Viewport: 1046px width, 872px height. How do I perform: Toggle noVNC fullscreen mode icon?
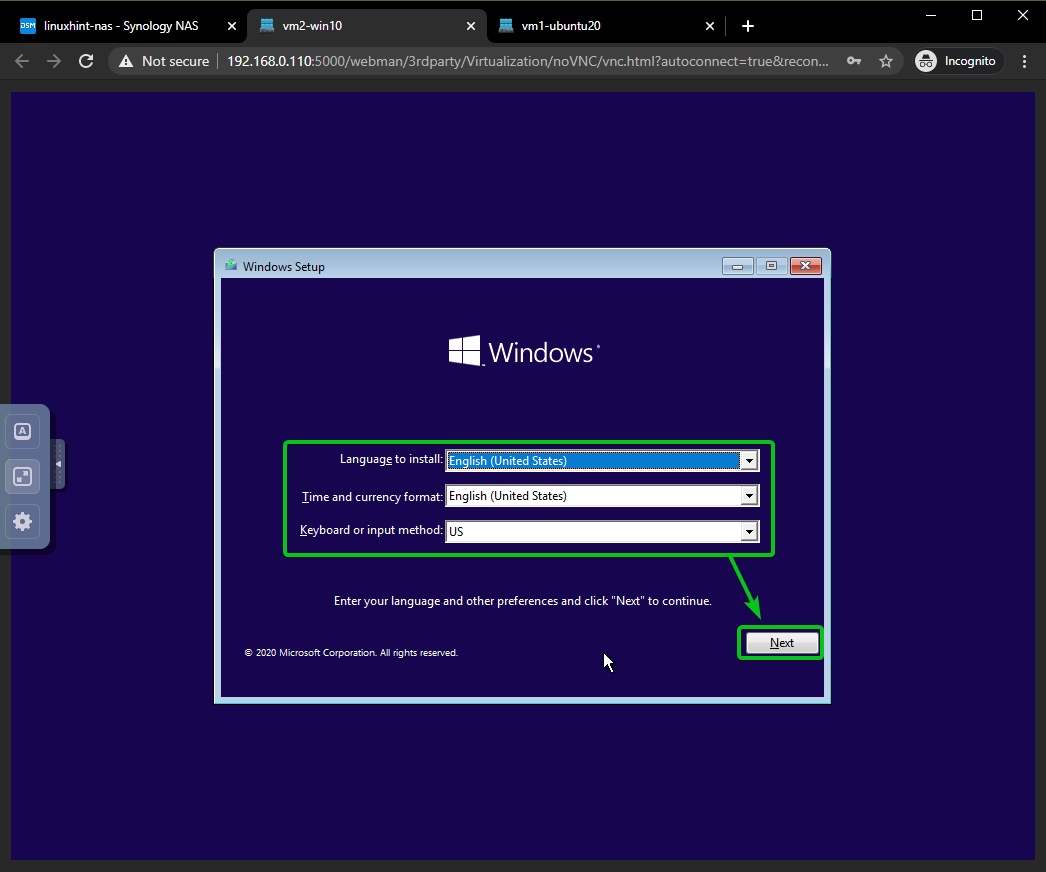(x=23, y=477)
